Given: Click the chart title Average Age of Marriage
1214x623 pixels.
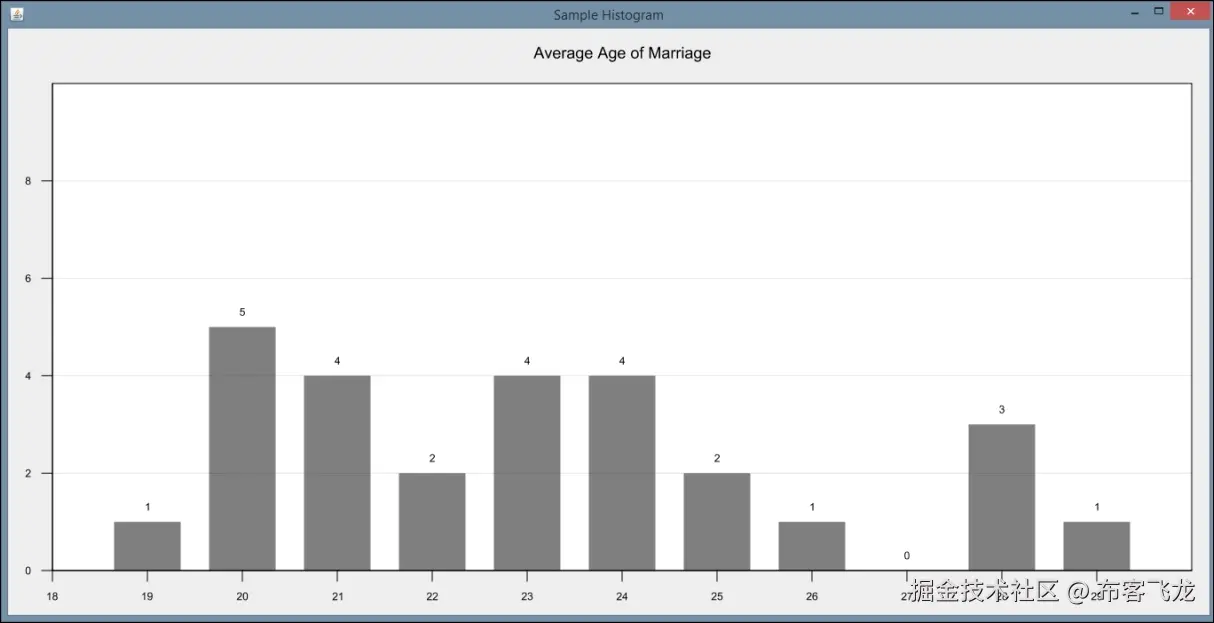Looking at the screenshot, I should coord(622,53).
